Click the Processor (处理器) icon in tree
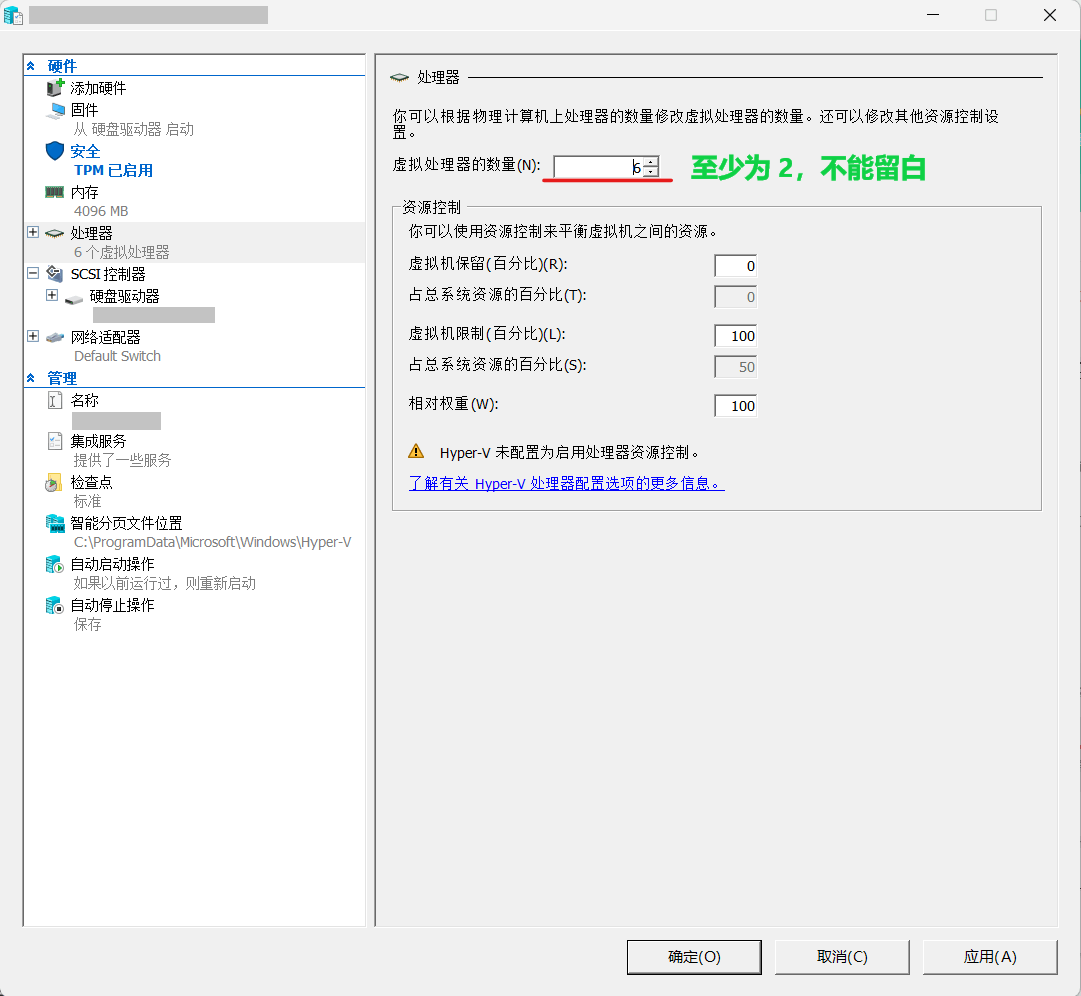This screenshot has width=1081, height=996. (54, 233)
